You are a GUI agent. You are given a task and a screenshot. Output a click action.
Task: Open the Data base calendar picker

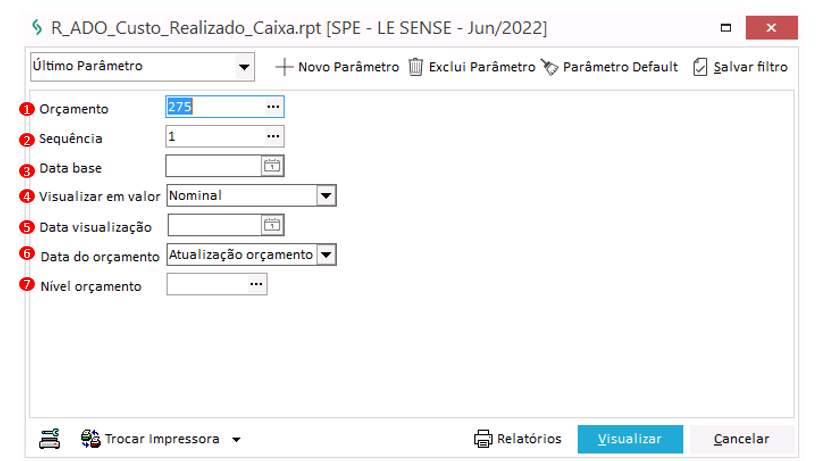tap(273, 166)
